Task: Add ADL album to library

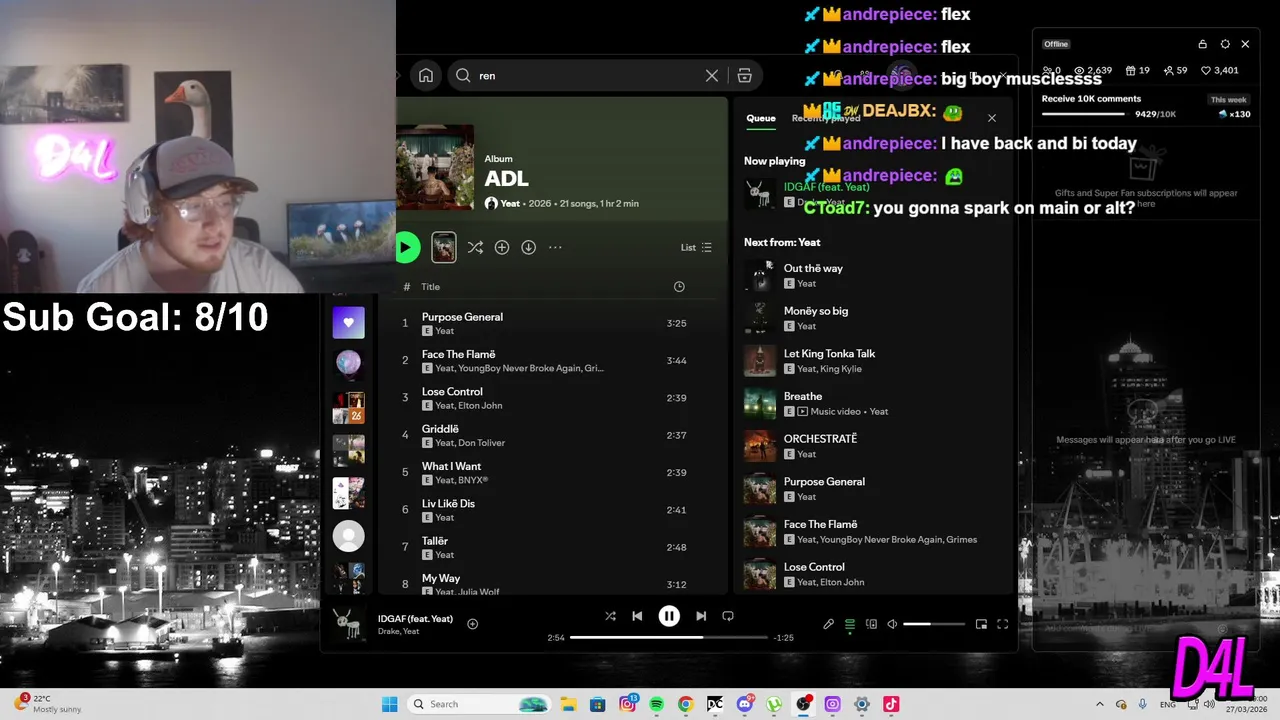Action: (502, 247)
